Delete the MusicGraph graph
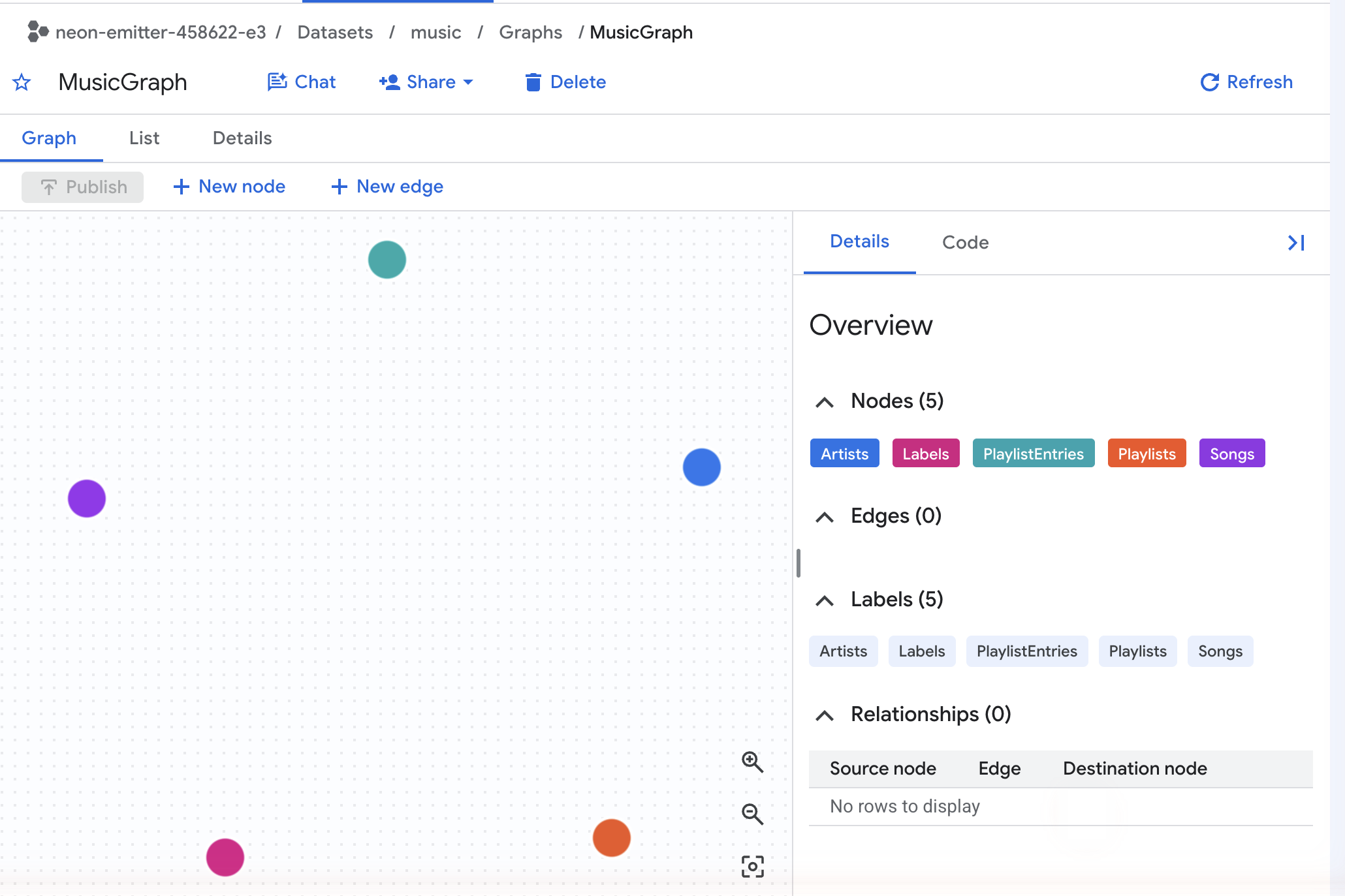Image resolution: width=1345 pixels, height=896 pixels. (565, 82)
